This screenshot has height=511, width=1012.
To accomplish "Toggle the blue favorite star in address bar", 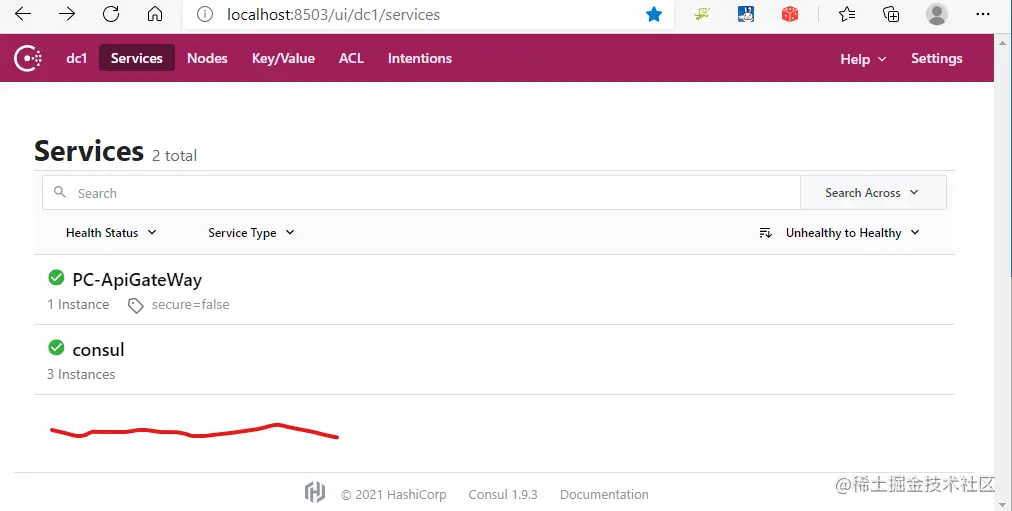I will coord(654,14).
